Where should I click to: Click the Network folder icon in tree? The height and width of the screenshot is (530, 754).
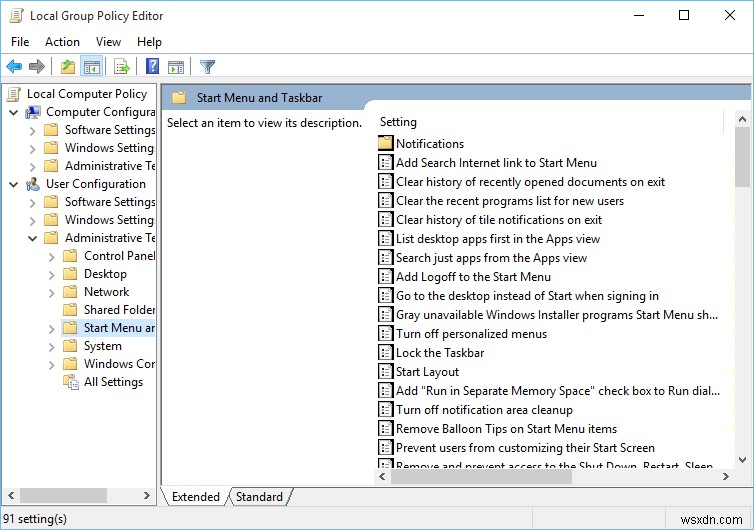point(70,292)
